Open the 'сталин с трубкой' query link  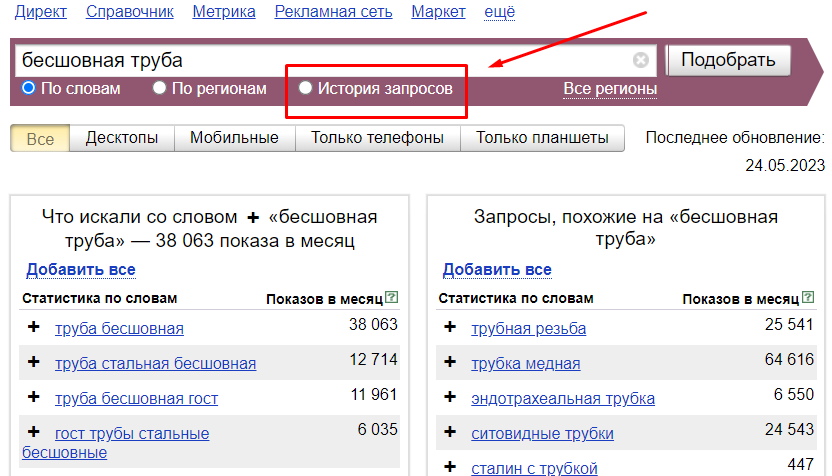[534, 468]
